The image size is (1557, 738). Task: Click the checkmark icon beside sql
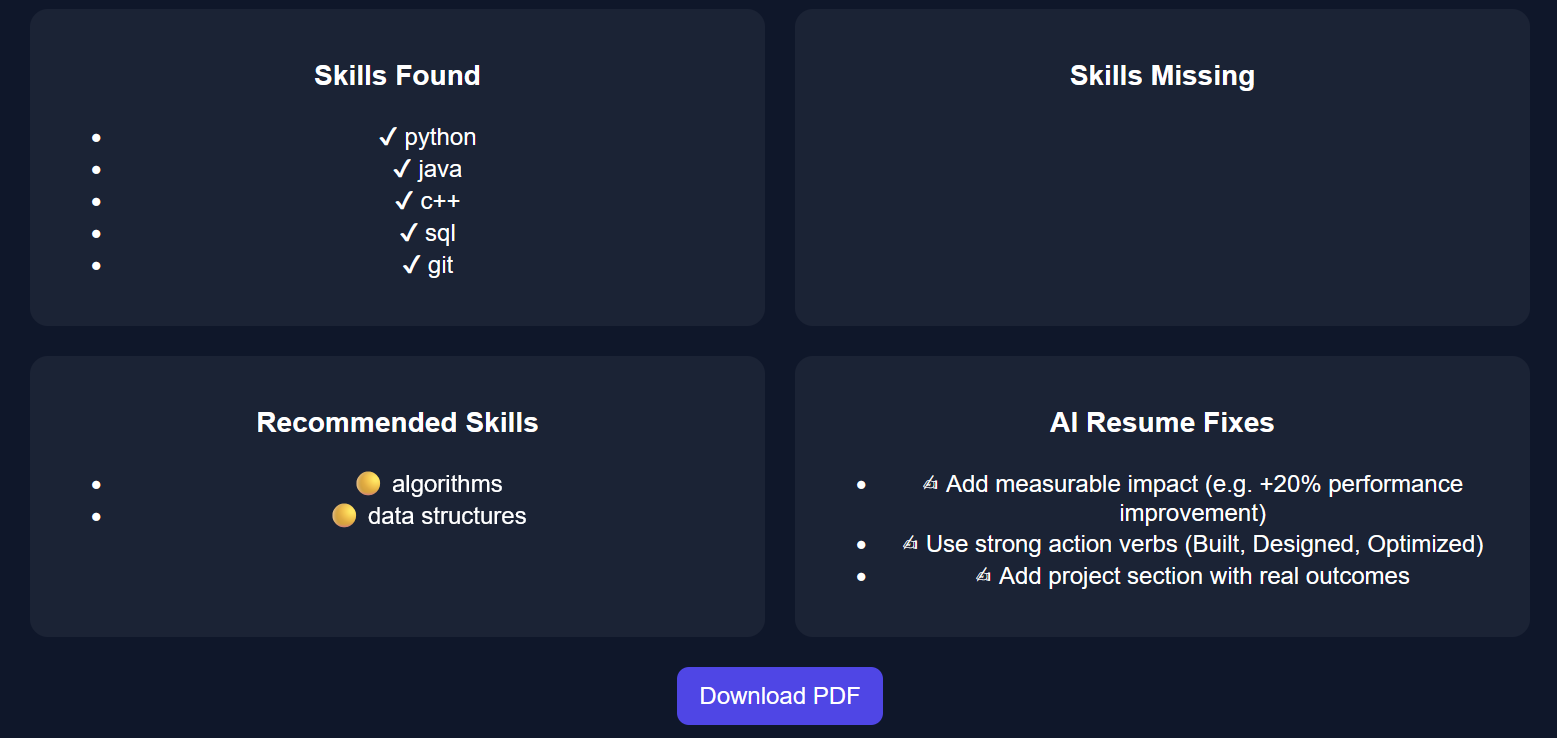pyautogui.click(x=408, y=233)
